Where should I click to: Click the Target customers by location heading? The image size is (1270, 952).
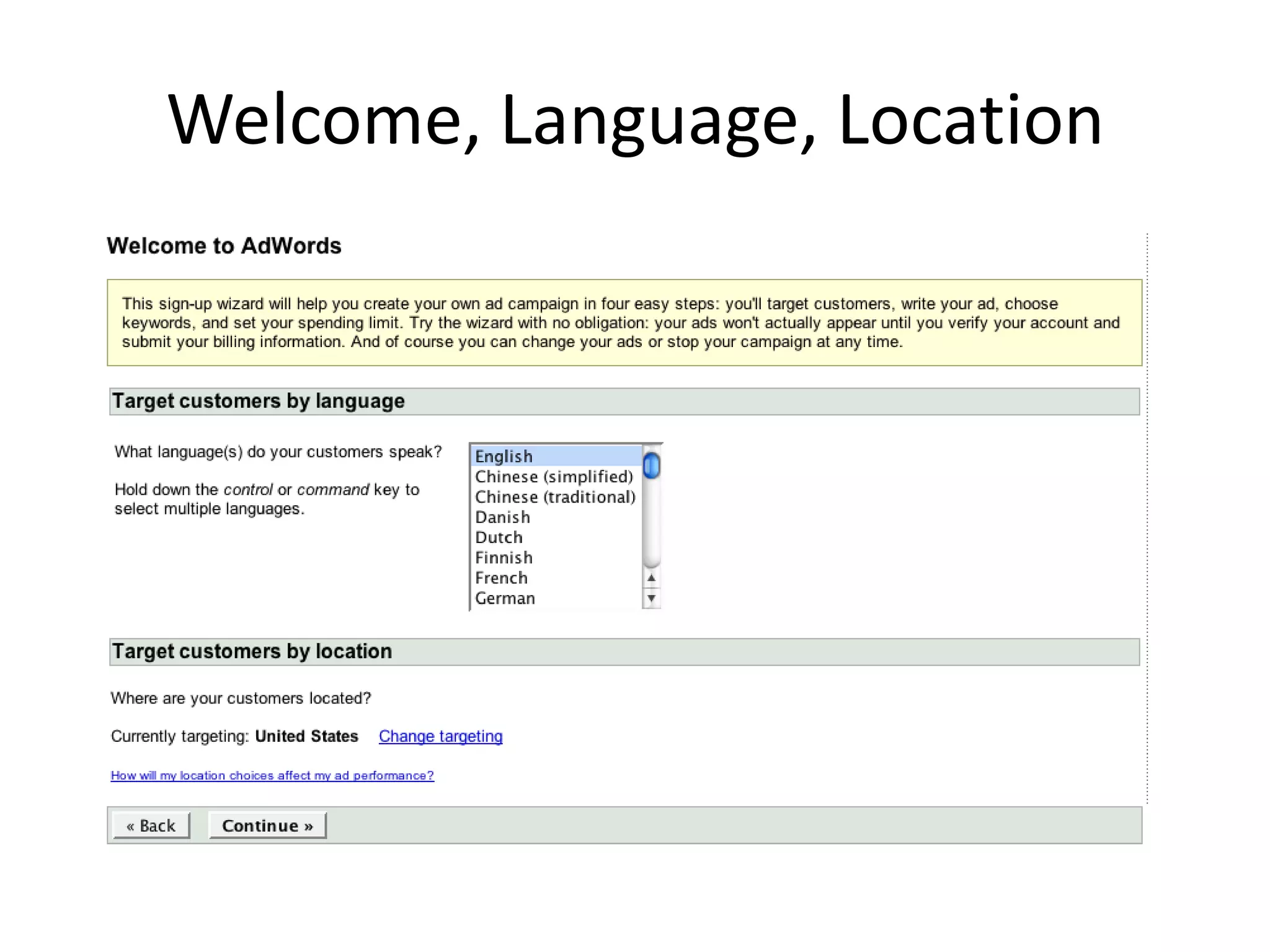252,651
